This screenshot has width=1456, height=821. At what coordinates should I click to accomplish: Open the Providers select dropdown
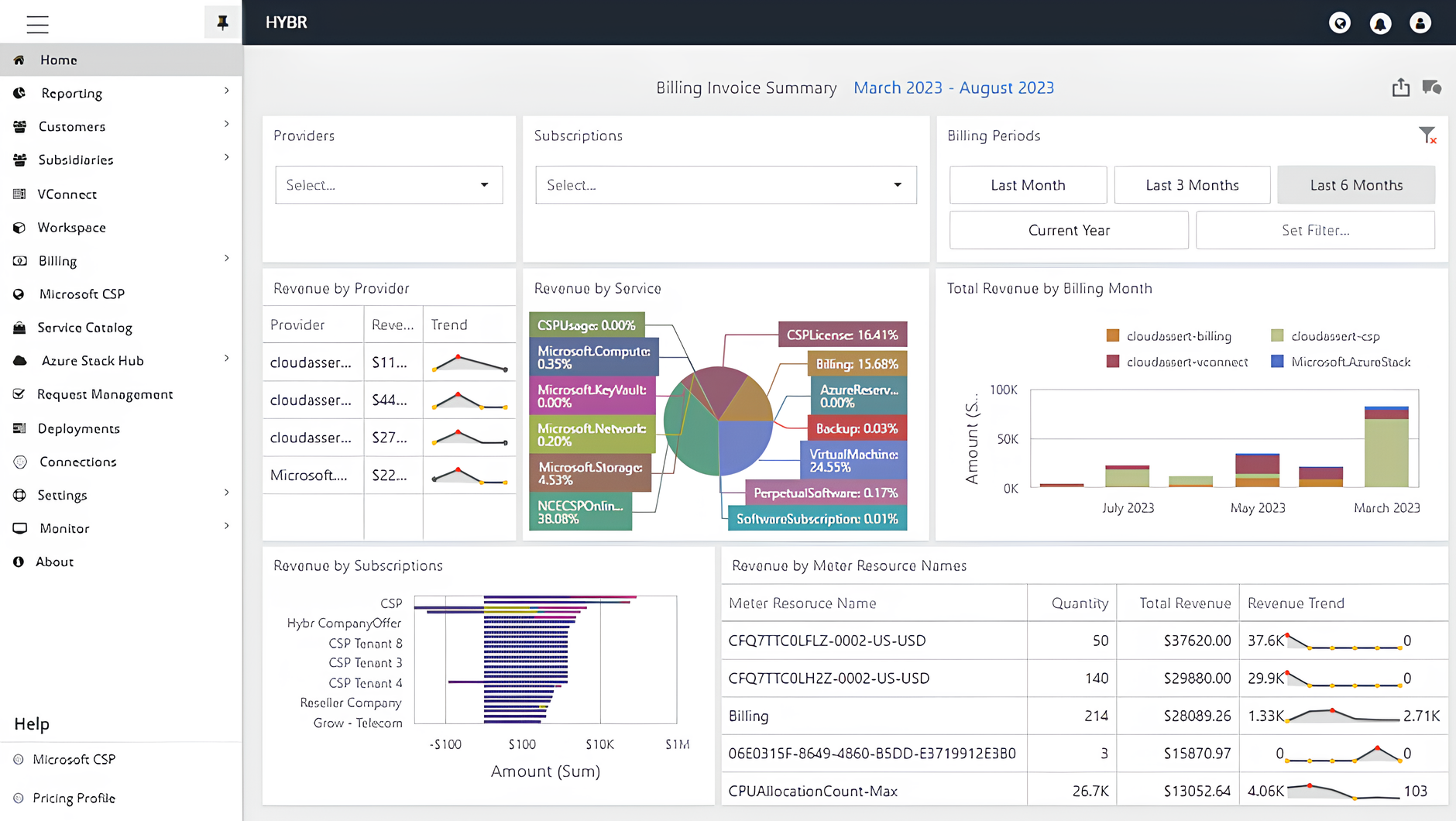click(389, 185)
